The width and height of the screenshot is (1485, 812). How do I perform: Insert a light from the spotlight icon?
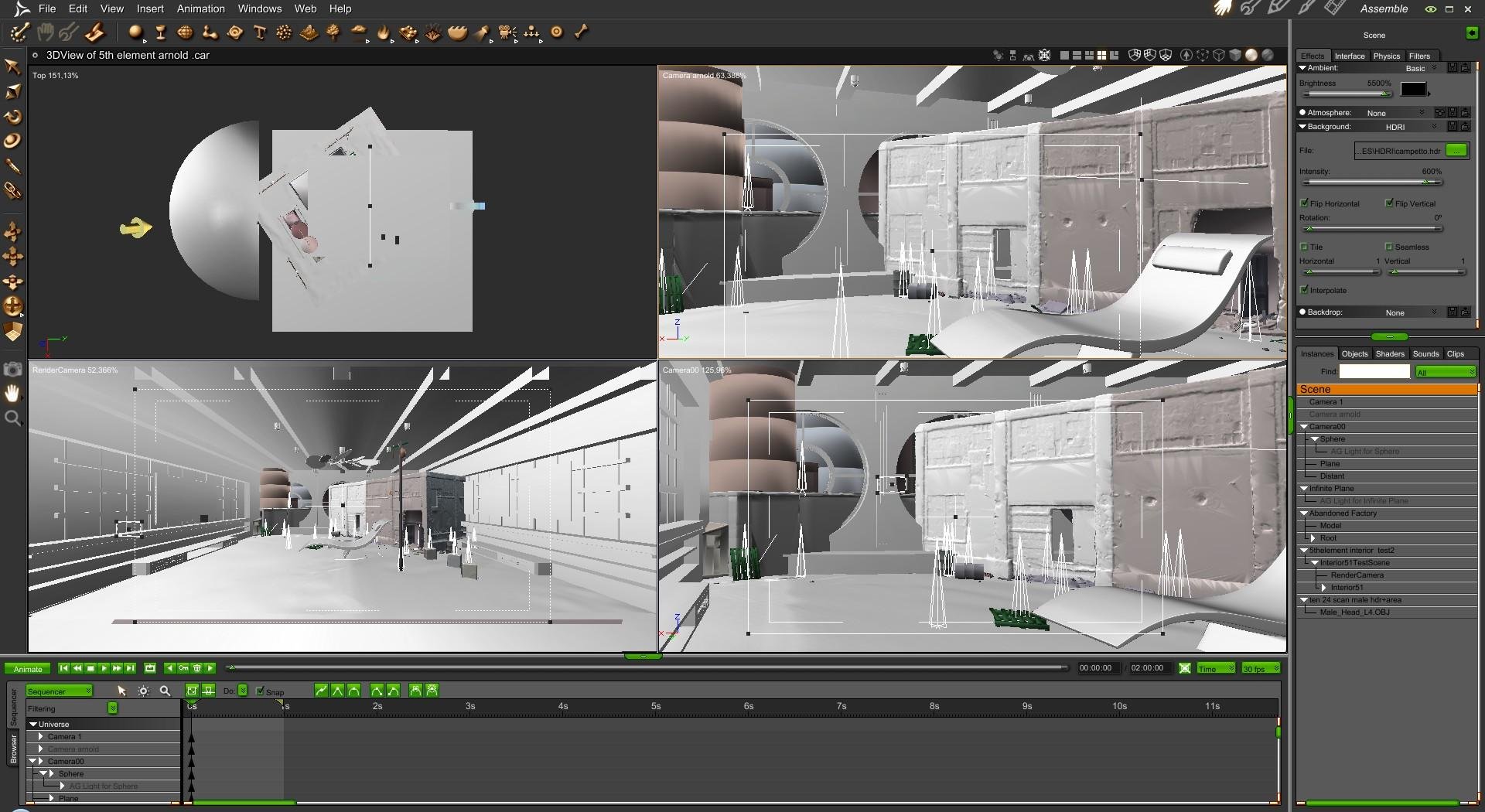click(483, 32)
